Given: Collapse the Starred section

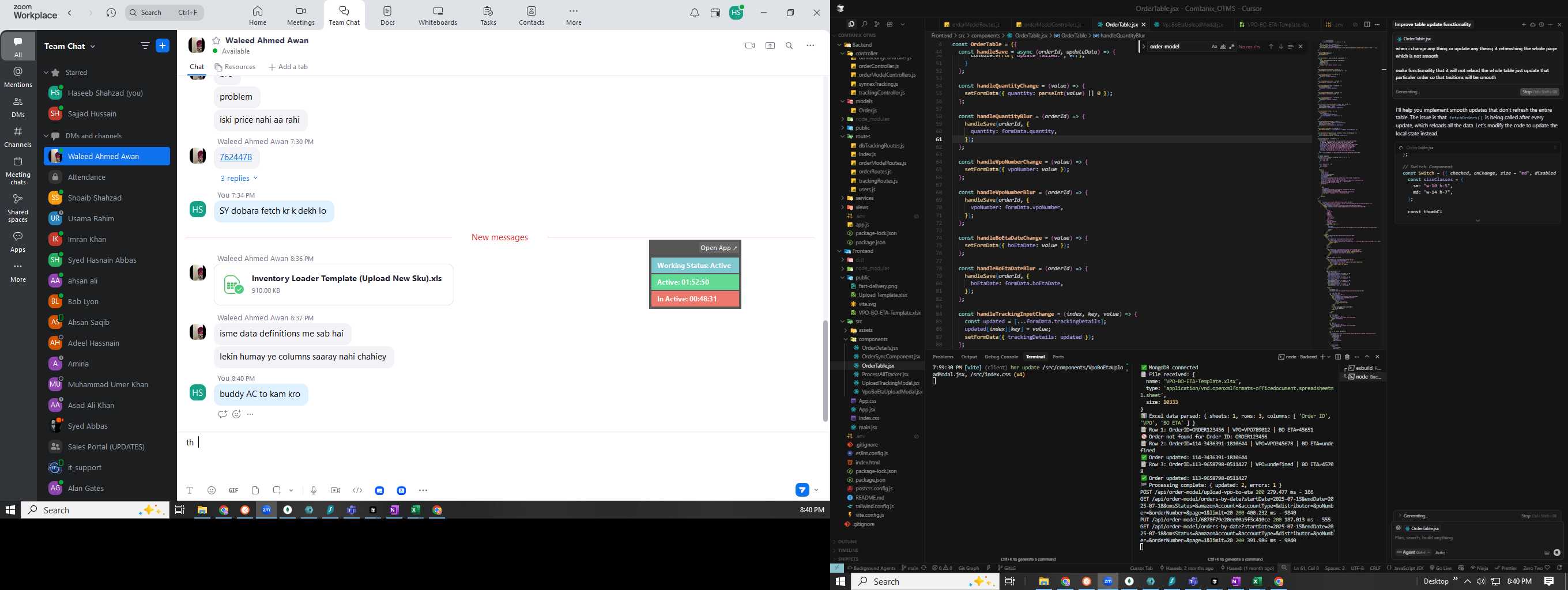Looking at the screenshot, I should [x=46, y=73].
